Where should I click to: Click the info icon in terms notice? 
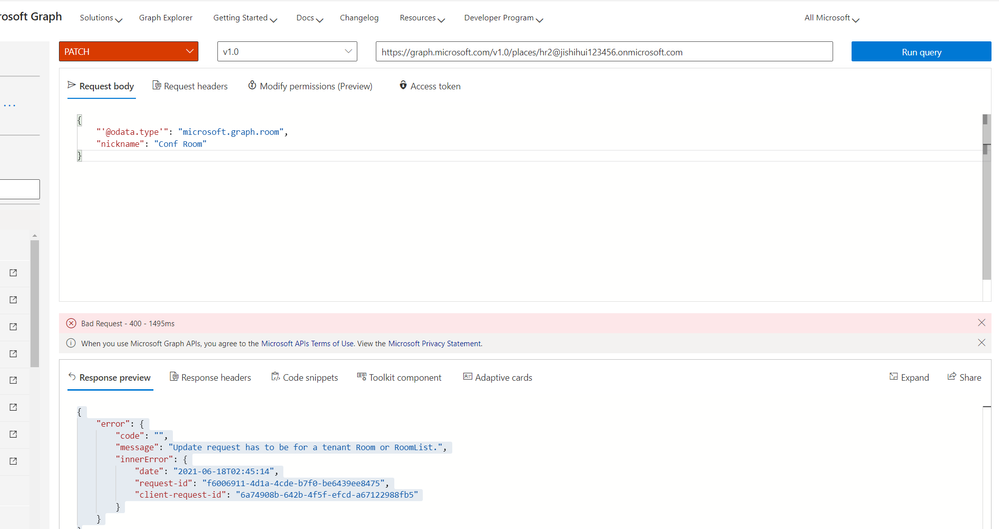(71, 343)
